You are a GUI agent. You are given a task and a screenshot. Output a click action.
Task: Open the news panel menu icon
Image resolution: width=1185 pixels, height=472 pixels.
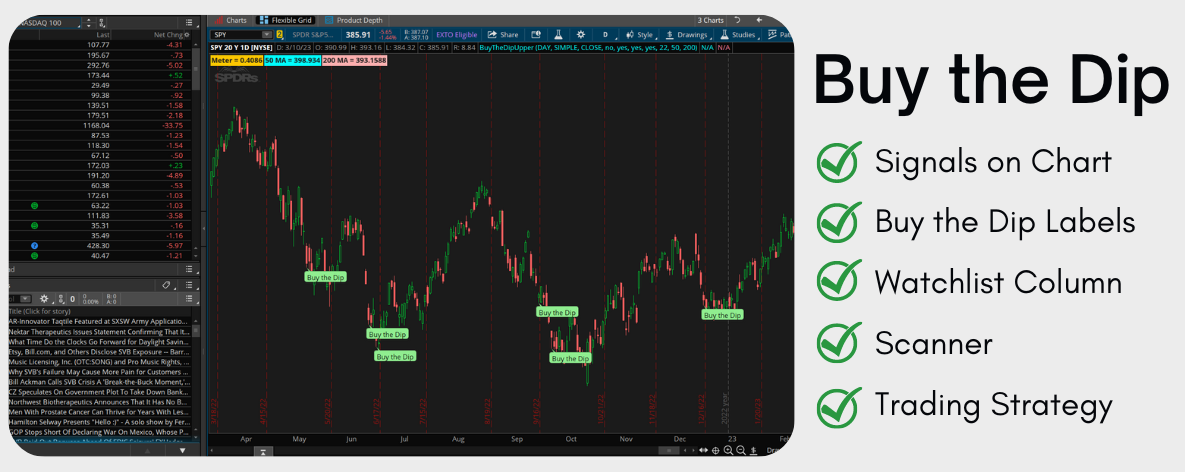pos(189,285)
